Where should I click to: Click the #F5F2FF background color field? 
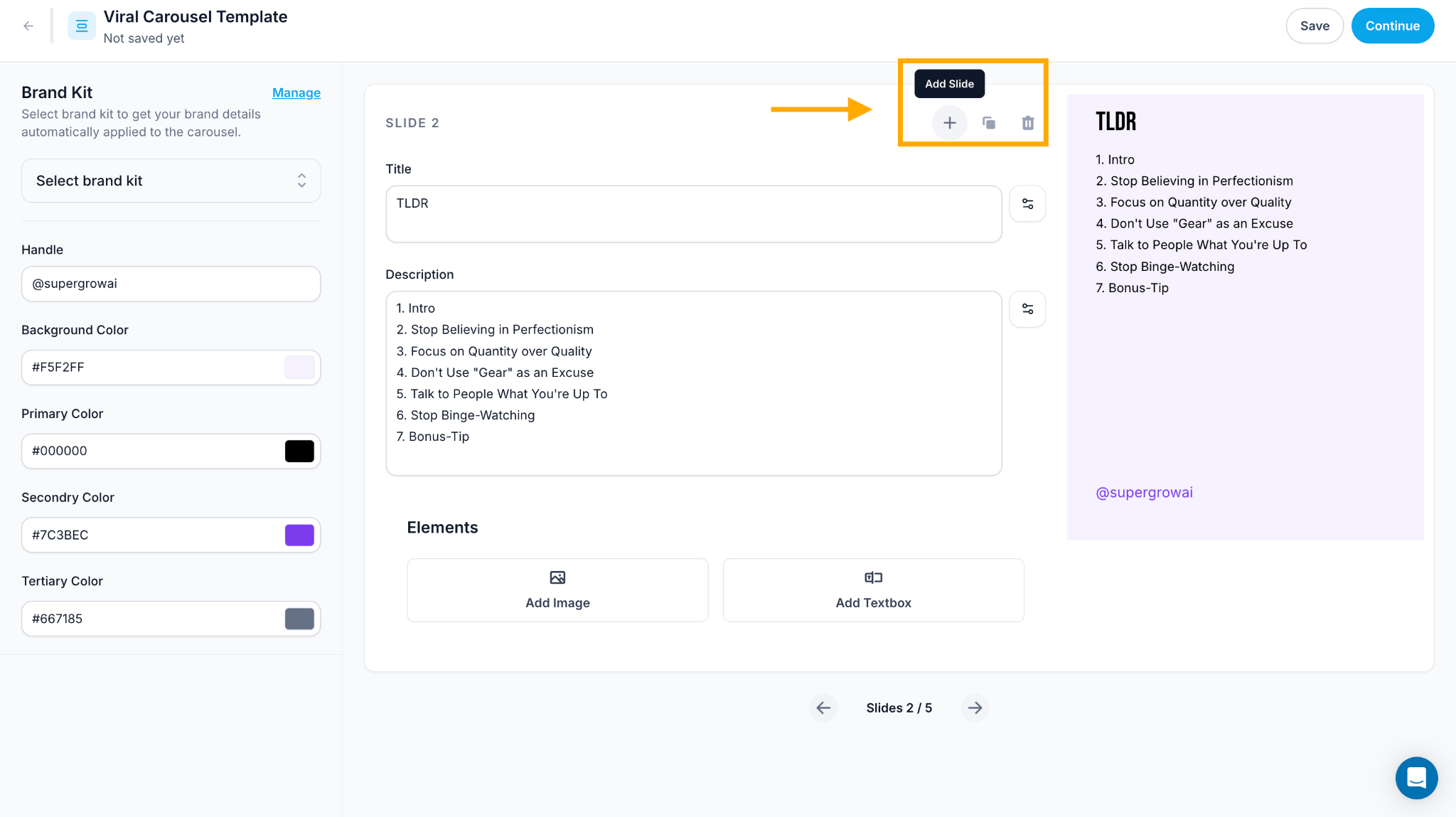tap(171, 368)
